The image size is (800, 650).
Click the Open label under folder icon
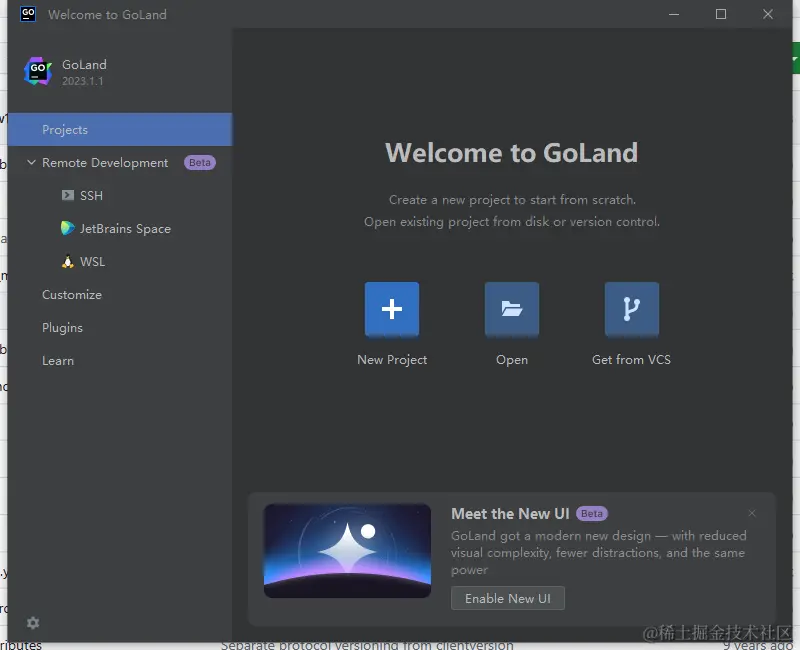[512, 360]
